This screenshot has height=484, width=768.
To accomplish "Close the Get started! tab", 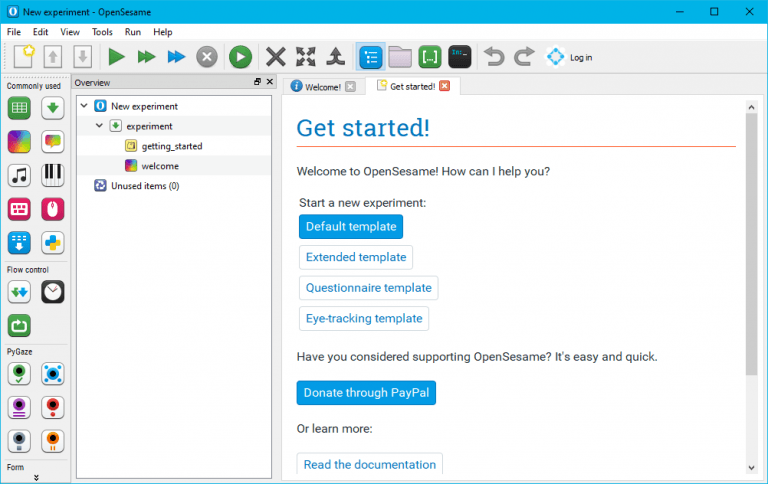I will tap(444, 86).
